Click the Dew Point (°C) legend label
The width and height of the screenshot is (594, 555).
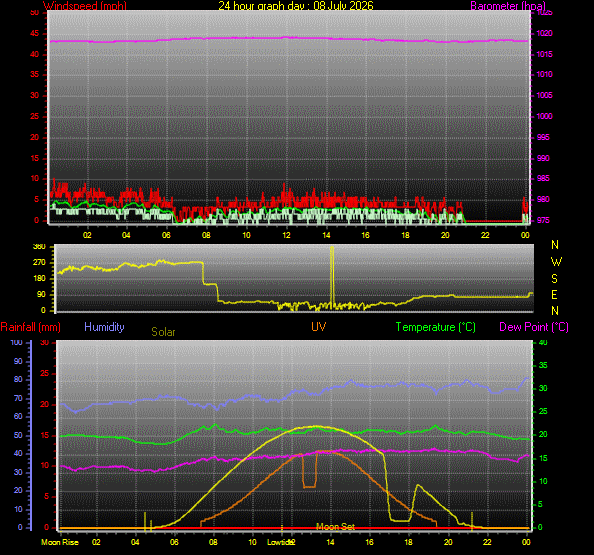[x=534, y=327]
